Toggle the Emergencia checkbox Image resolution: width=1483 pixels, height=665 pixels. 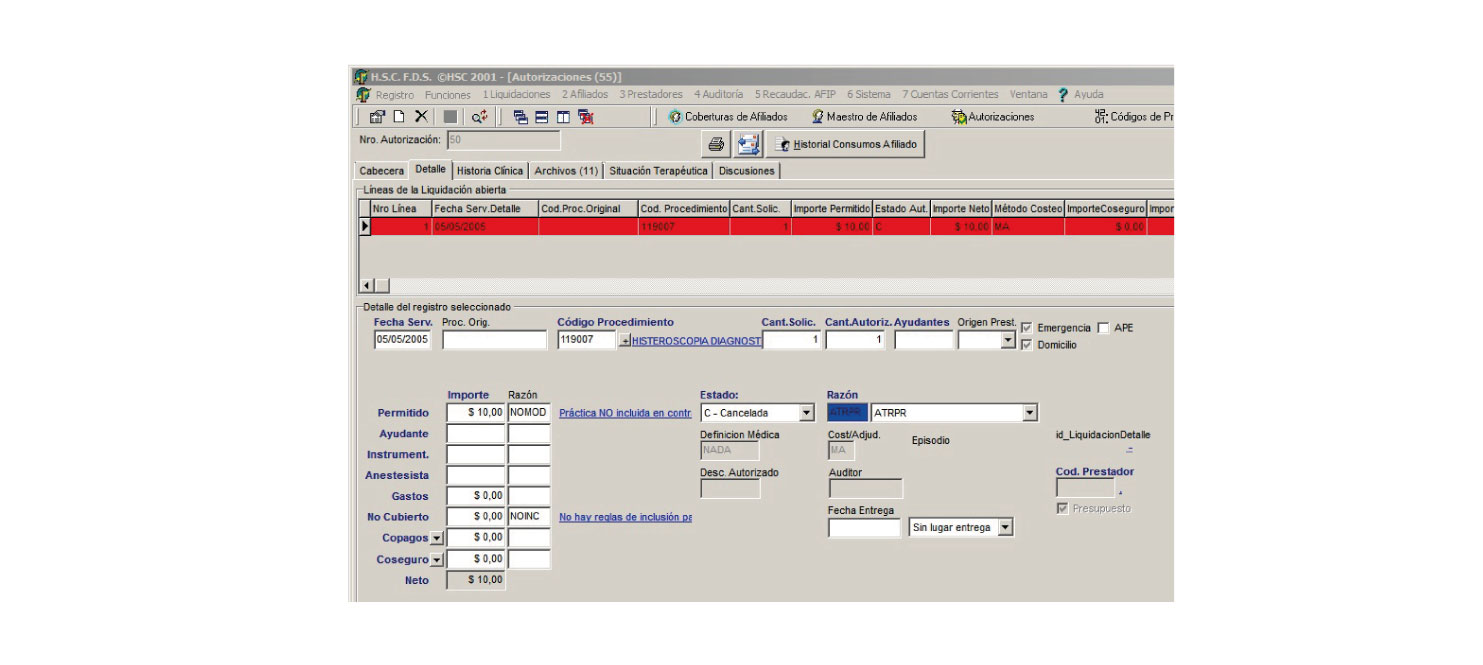1026,328
